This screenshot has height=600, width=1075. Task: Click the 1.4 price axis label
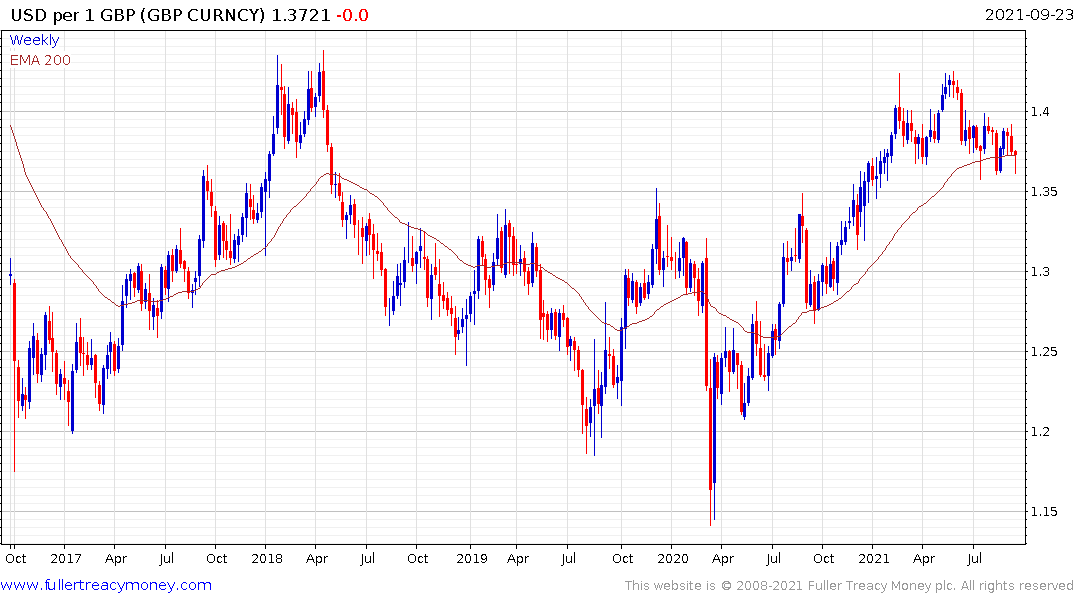click(x=1039, y=112)
